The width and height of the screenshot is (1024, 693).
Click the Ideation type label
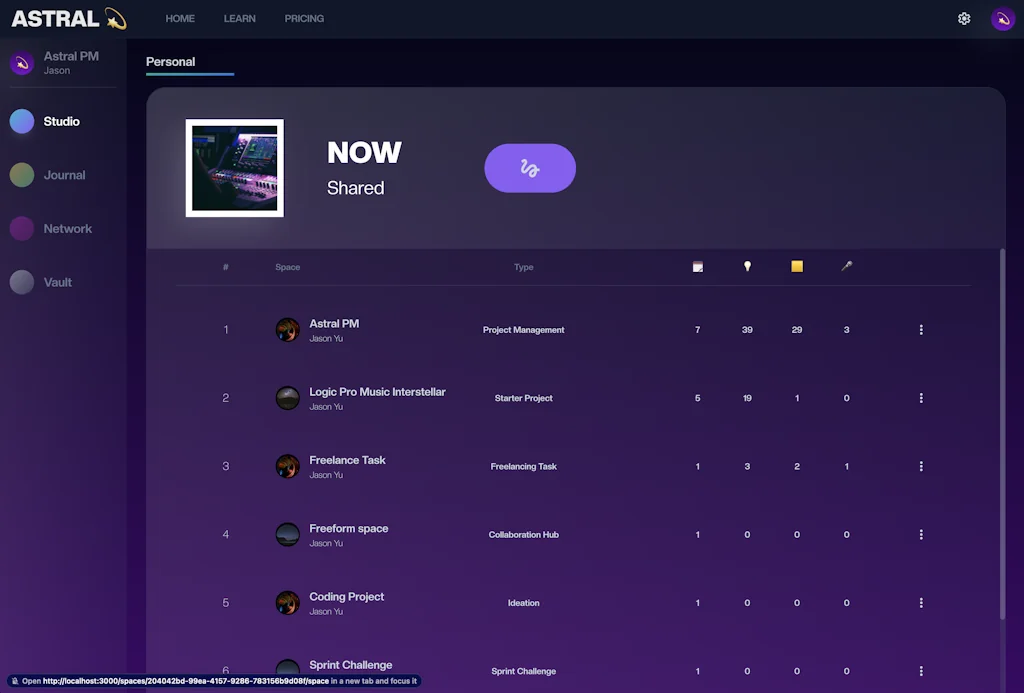click(524, 603)
